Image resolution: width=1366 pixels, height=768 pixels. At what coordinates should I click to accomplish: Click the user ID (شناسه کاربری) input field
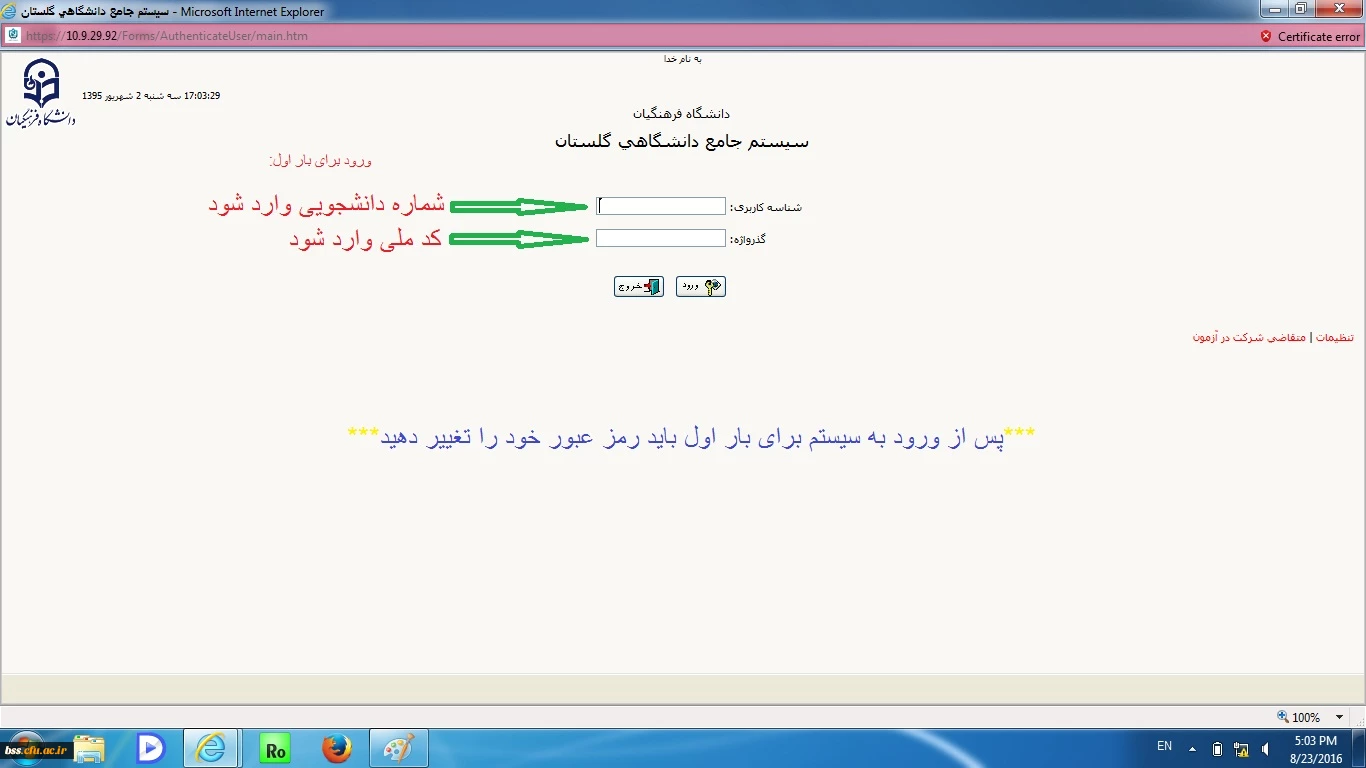click(660, 206)
